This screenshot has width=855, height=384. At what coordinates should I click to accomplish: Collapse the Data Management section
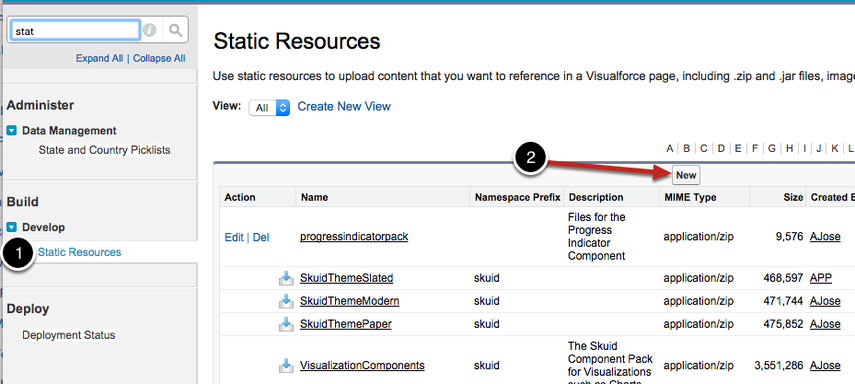click(x=11, y=131)
